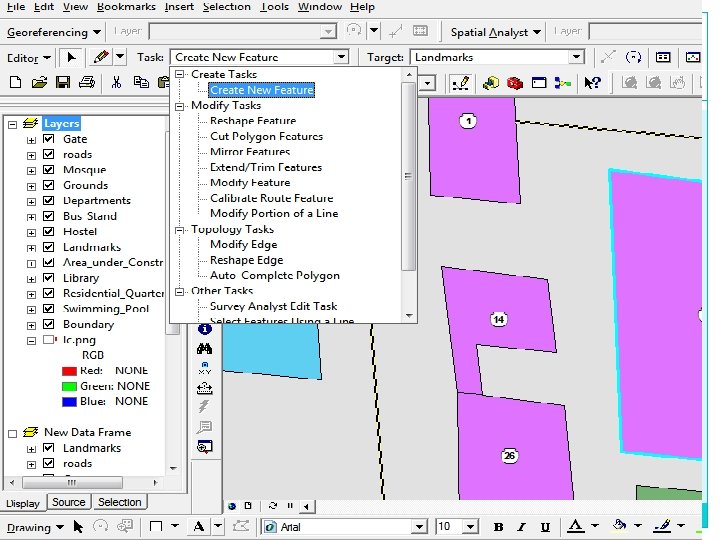This screenshot has width=720, height=540.
Task: Choose Reshape Feature task
Action: coord(253,121)
